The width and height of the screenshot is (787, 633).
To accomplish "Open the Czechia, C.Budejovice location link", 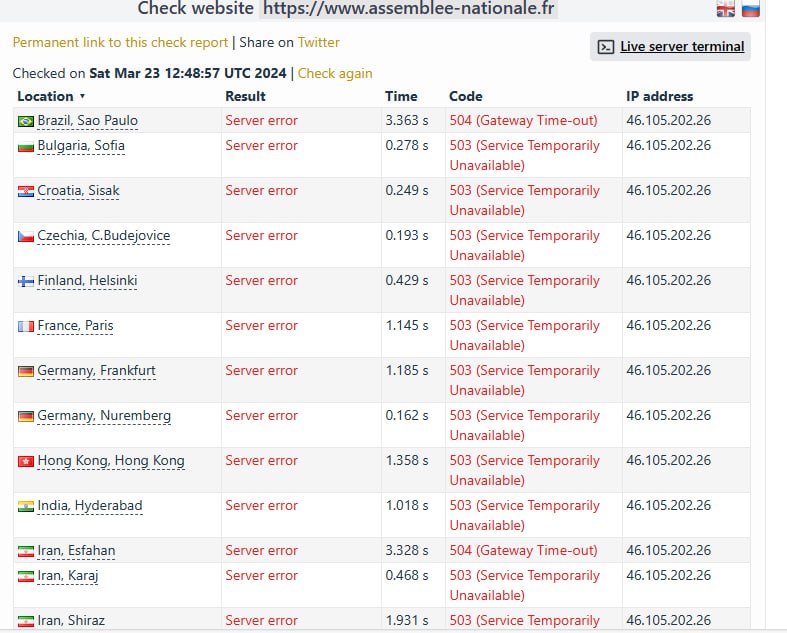I will pyautogui.click(x=103, y=235).
